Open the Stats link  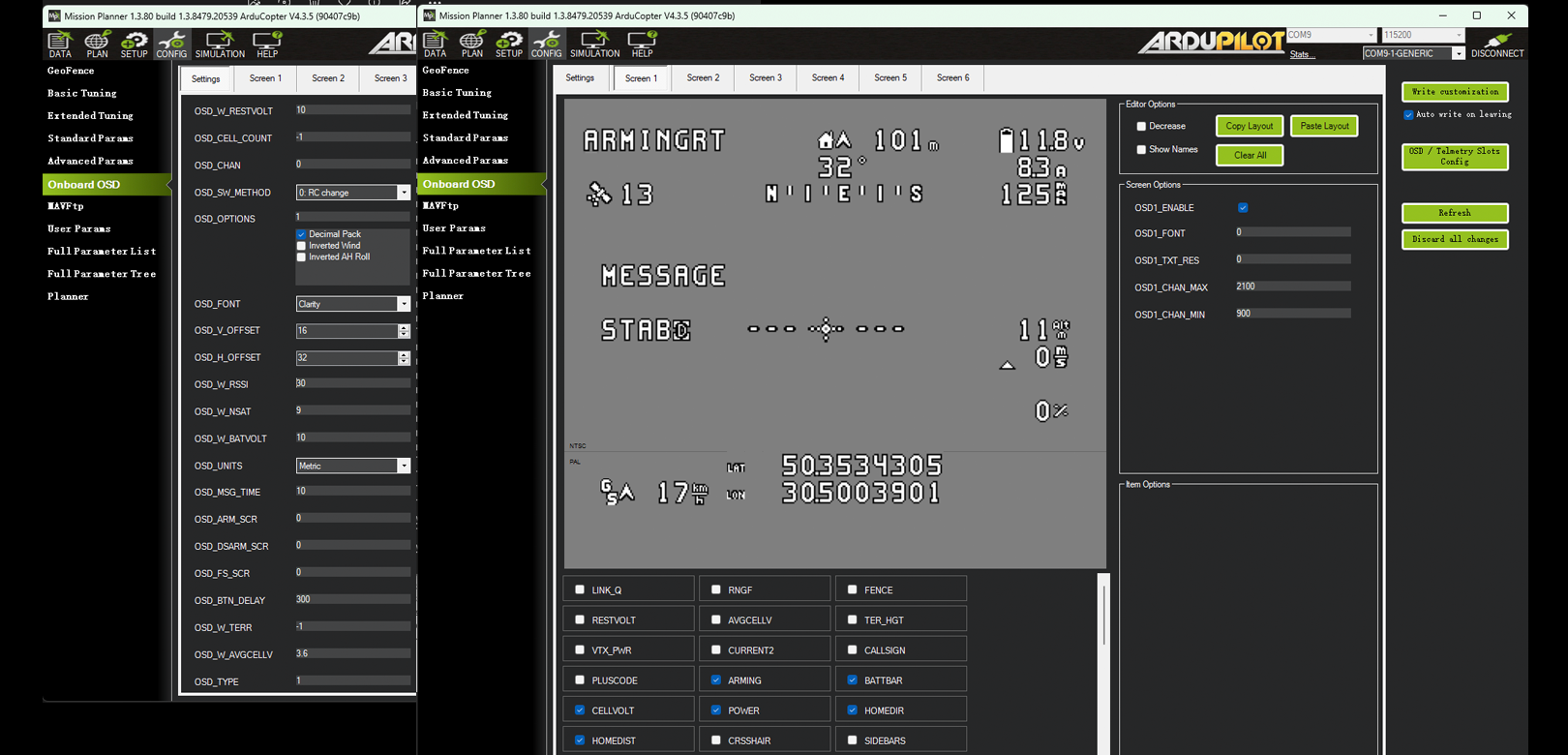[1302, 54]
